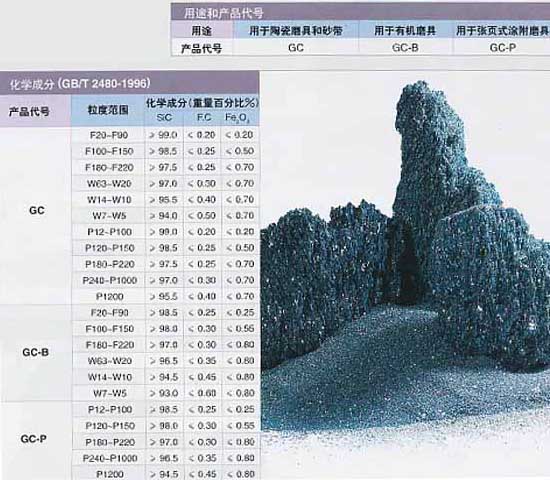Click the Fe2O3 column header
Screen dimensions: 550x480
[237, 118]
